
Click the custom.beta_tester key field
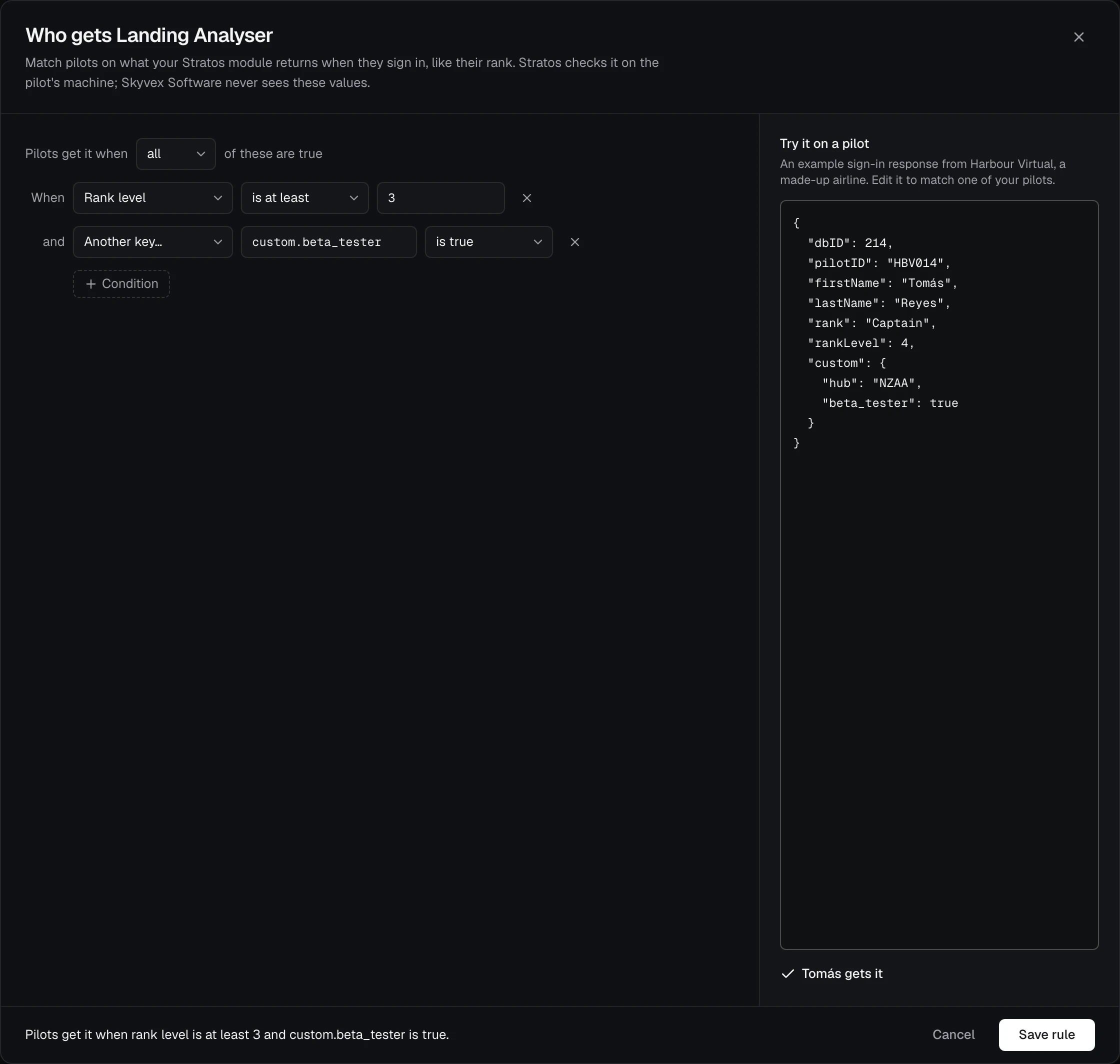pyautogui.click(x=329, y=242)
